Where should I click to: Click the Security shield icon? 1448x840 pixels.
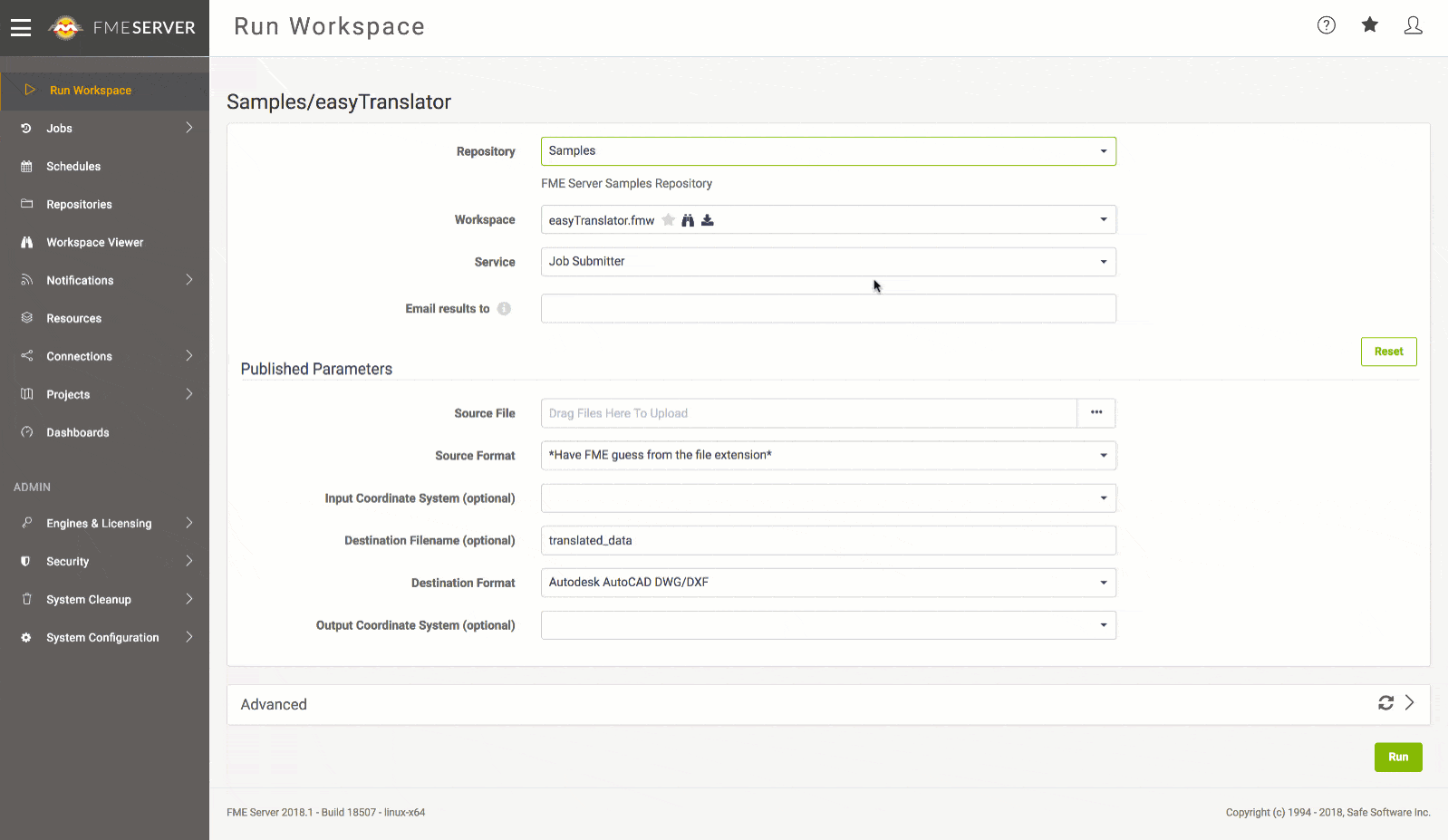click(x=26, y=561)
